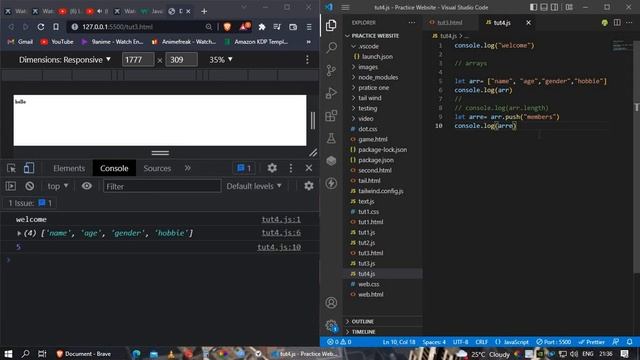This screenshot has height=360, width=640.
Task: Open editor More Actions ellipsis
Action: click(x=629, y=22)
